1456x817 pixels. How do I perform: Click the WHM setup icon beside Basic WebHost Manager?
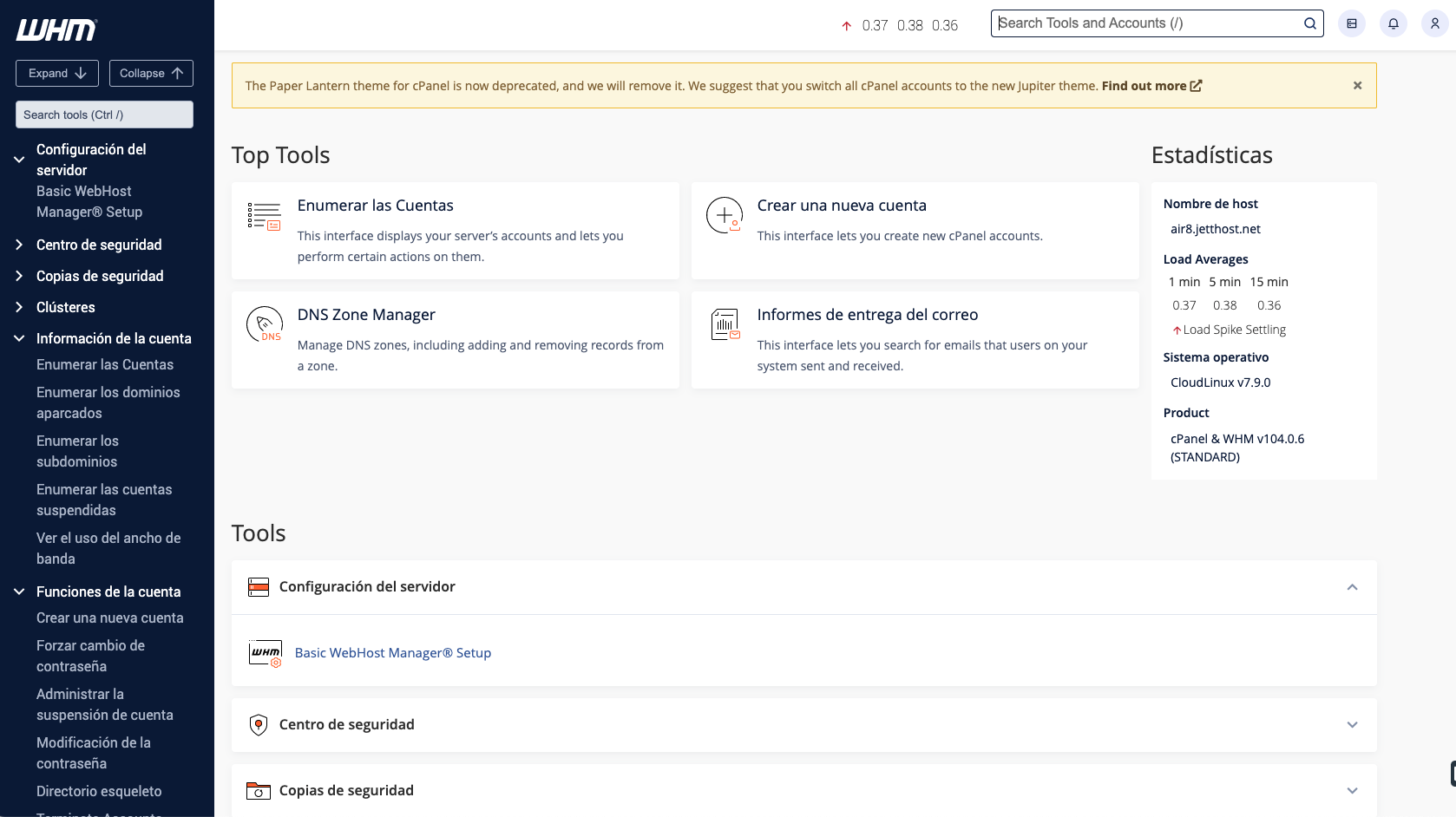coord(266,653)
